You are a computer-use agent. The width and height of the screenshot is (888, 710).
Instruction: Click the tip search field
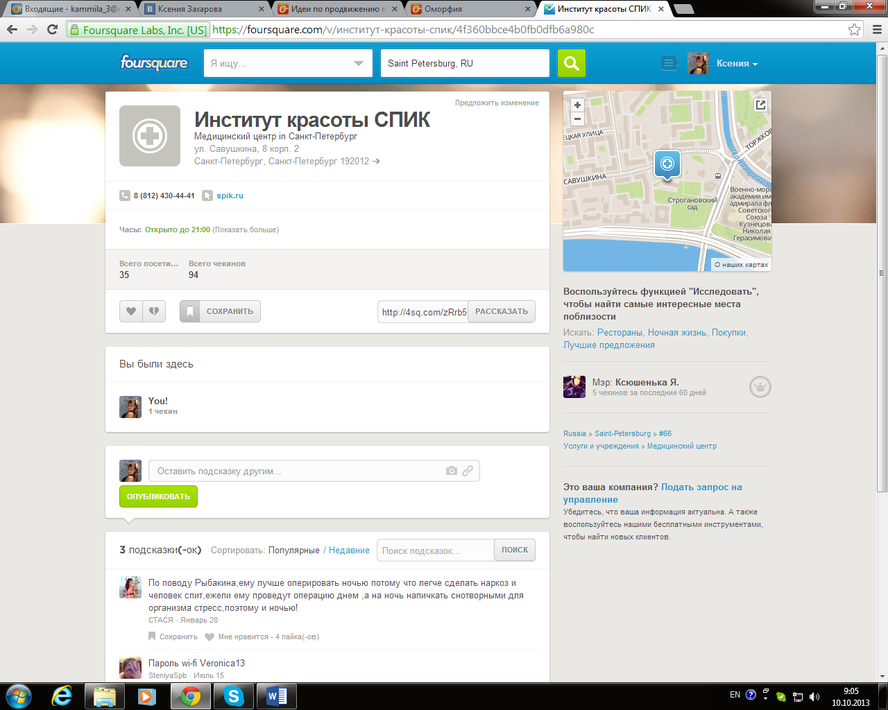[436, 550]
